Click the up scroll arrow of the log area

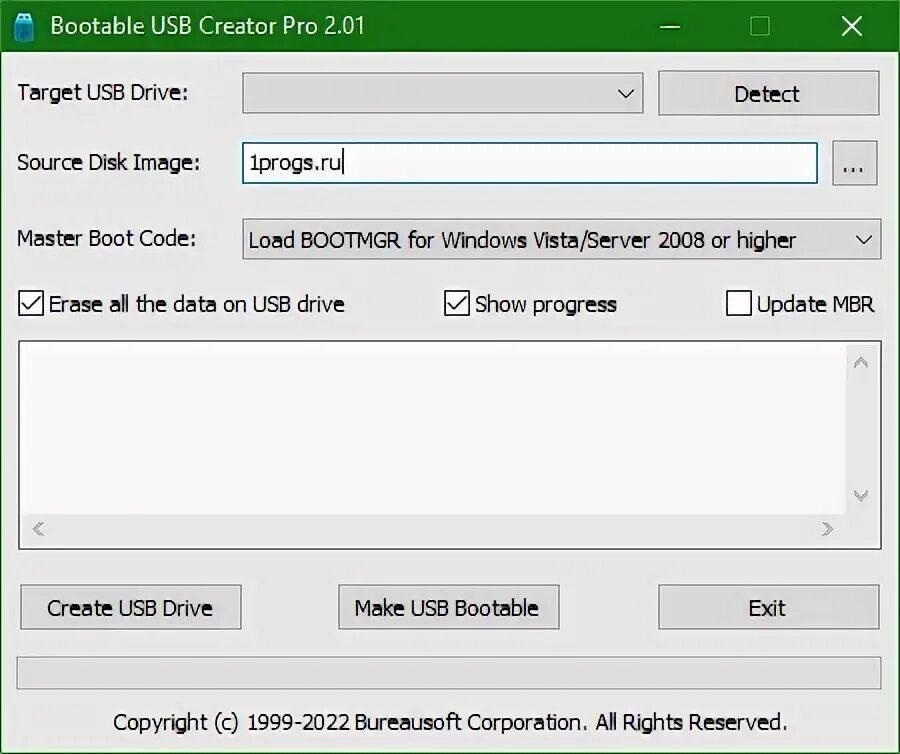tap(861, 362)
